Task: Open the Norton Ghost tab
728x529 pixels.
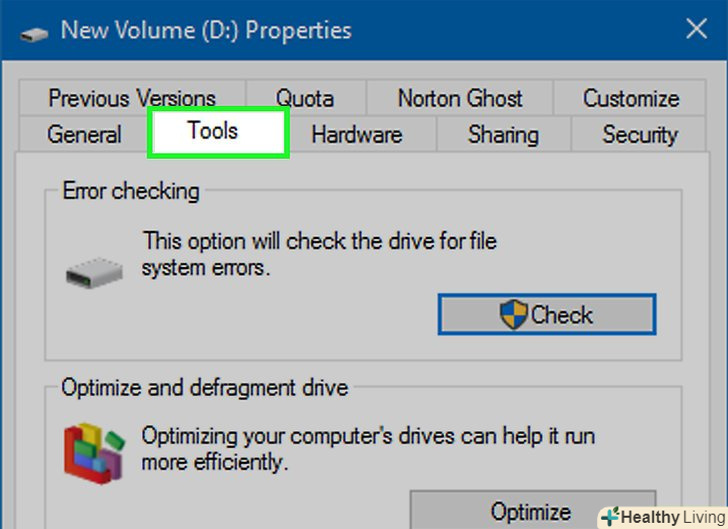Action: click(460, 98)
